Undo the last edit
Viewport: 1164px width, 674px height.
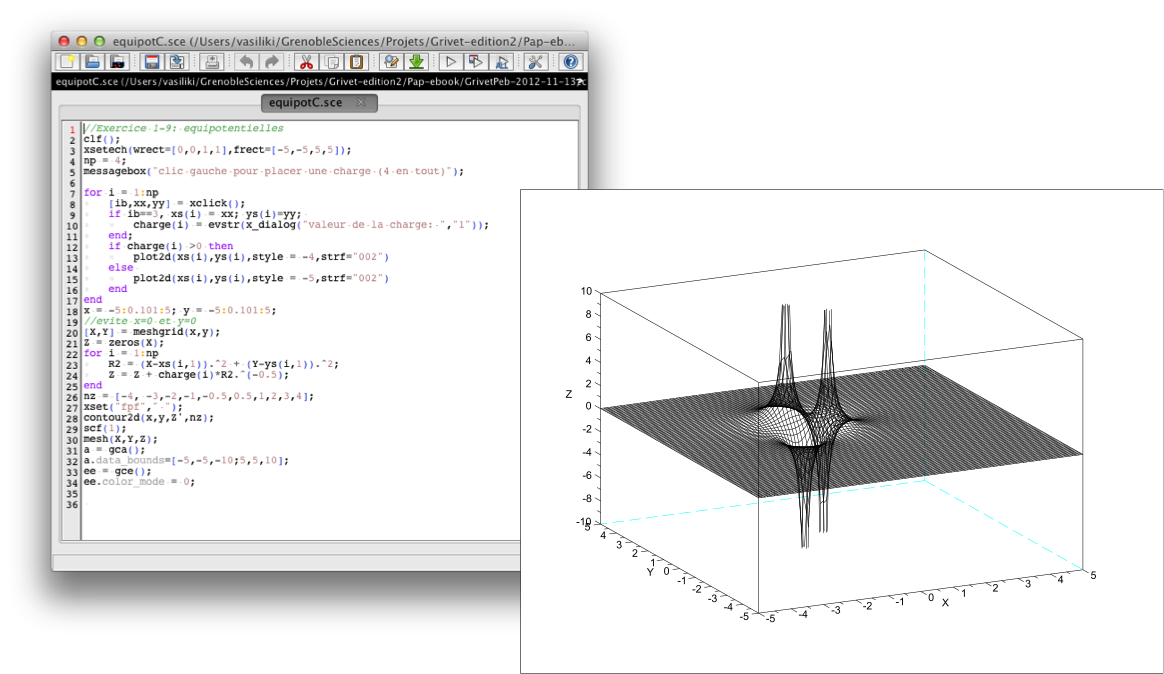click(x=246, y=62)
